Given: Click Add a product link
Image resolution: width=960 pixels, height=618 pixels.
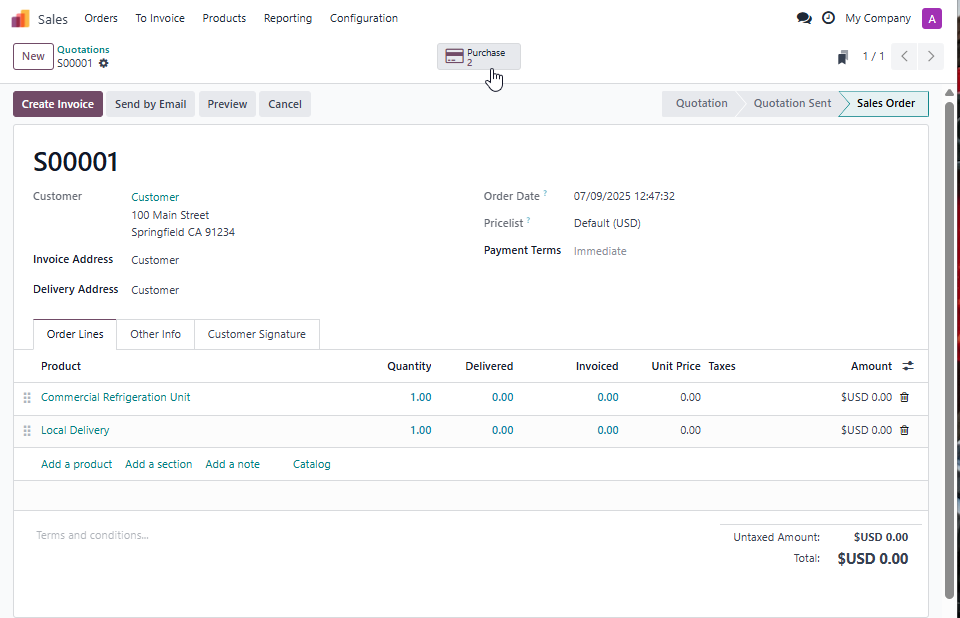Looking at the screenshot, I should (76, 464).
